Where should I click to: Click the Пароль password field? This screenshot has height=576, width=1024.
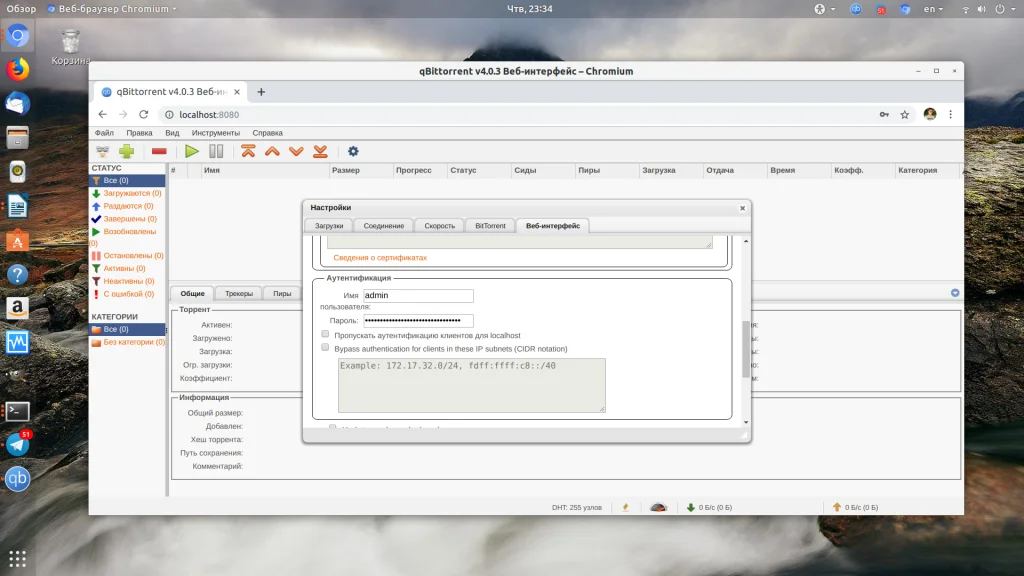coord(418,321)
